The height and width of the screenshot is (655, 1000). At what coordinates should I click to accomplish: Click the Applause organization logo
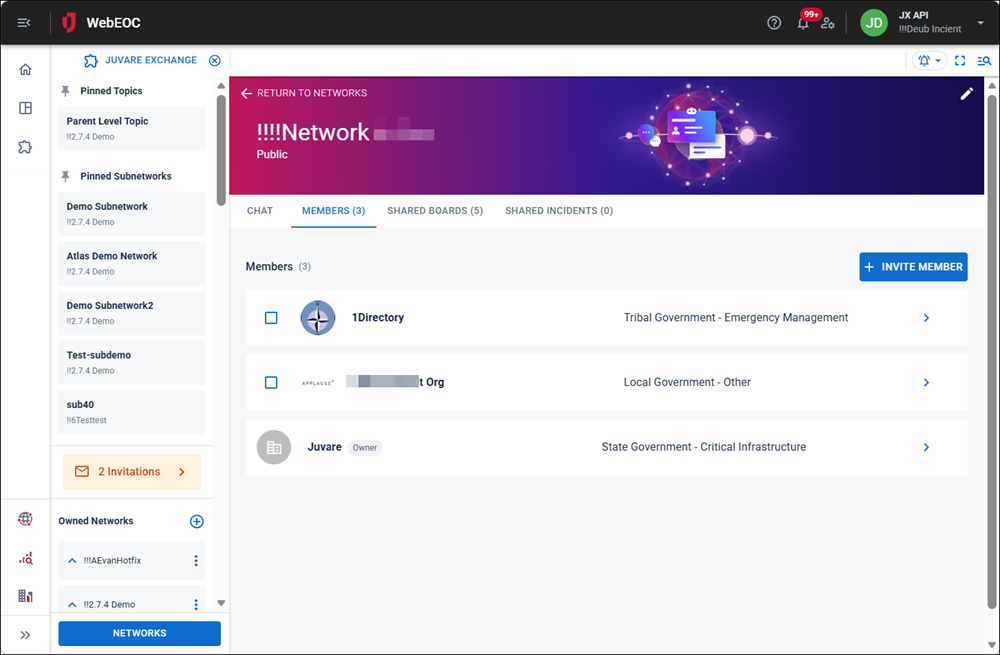pyautogui.click(x=318, y=383)
